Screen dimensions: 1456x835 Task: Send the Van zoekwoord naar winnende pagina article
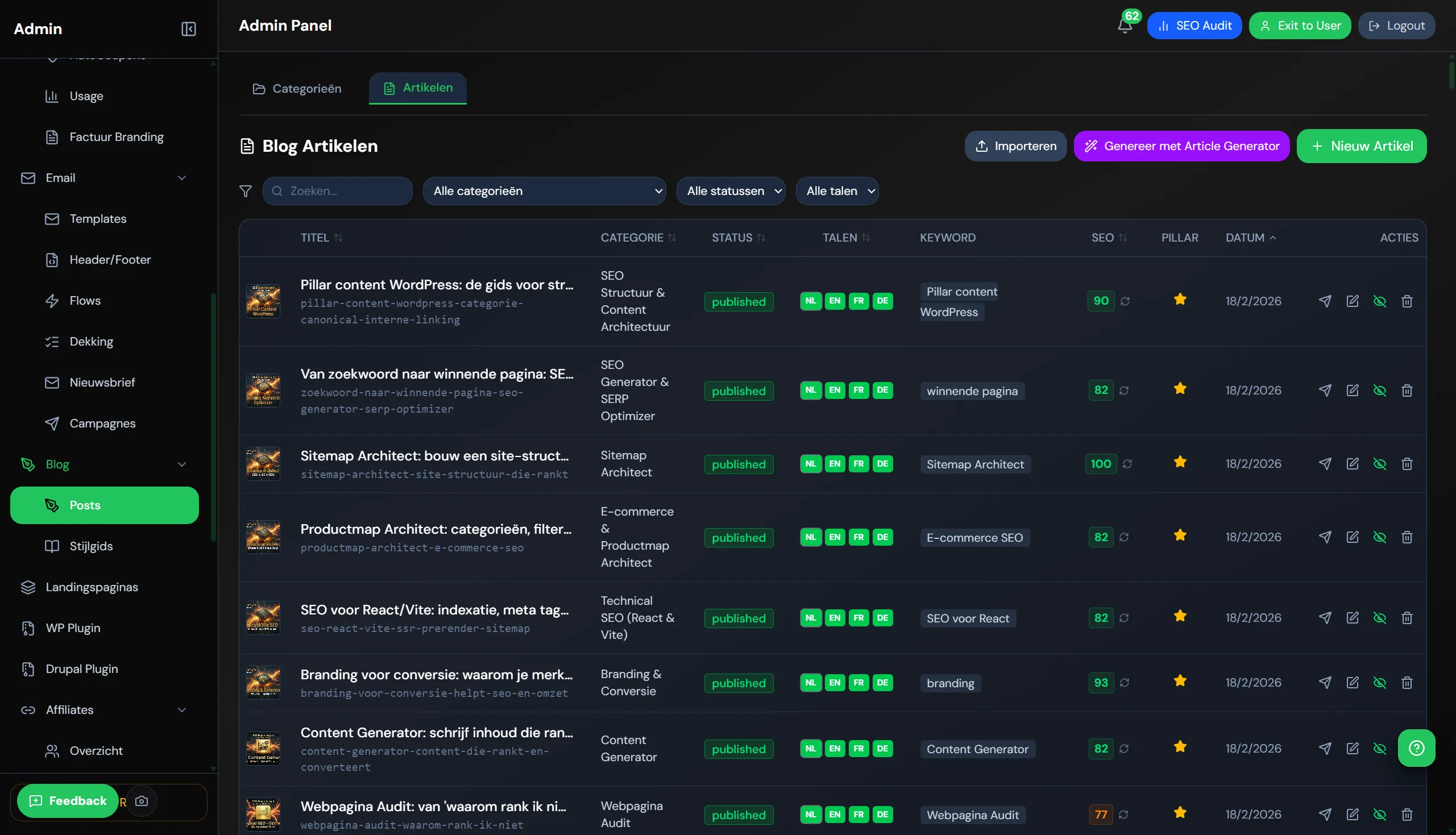[1325, 391]
